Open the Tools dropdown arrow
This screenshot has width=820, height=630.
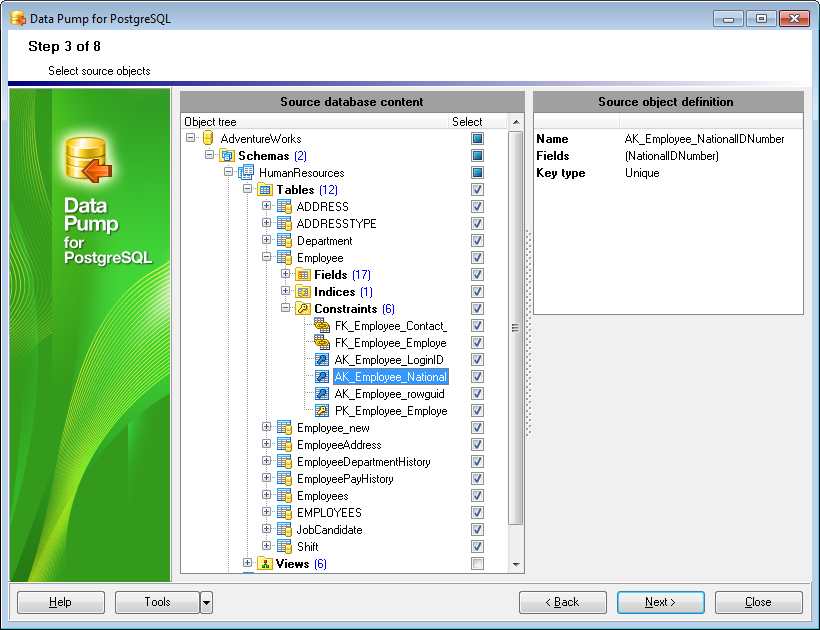(x=206, y=602)
